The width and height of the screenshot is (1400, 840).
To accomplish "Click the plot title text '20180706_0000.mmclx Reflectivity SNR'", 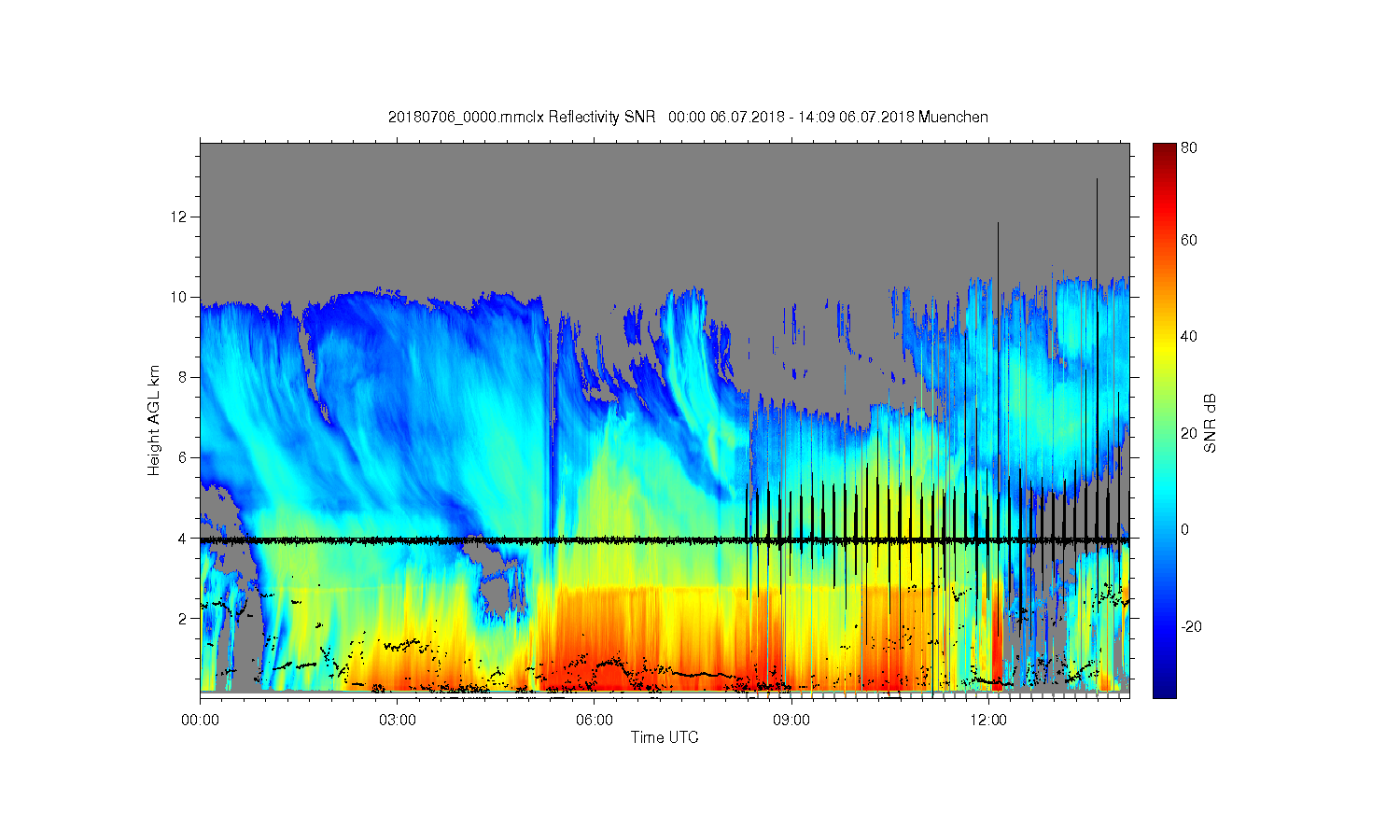I will (x=523, y=117).
